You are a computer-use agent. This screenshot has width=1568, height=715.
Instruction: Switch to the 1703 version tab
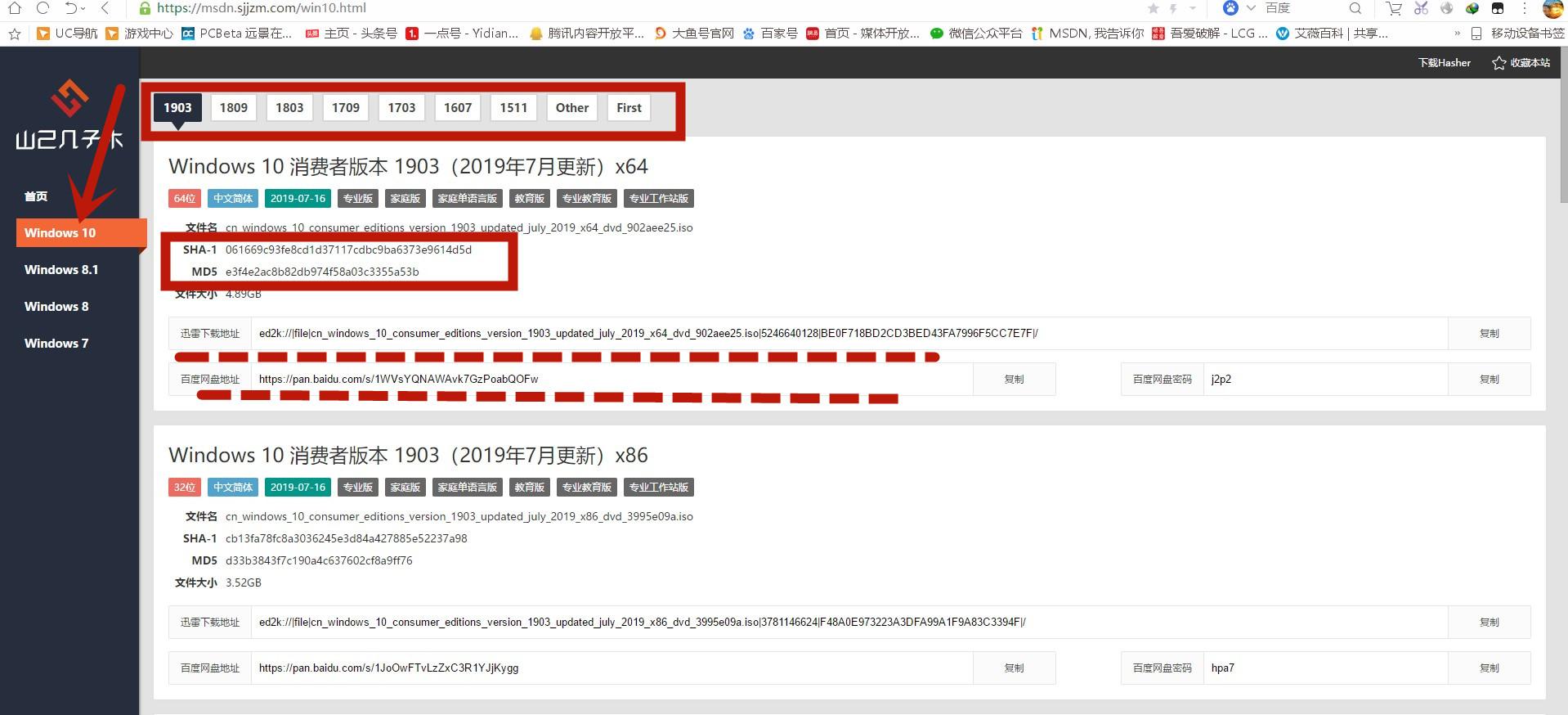tap(401, 108)
